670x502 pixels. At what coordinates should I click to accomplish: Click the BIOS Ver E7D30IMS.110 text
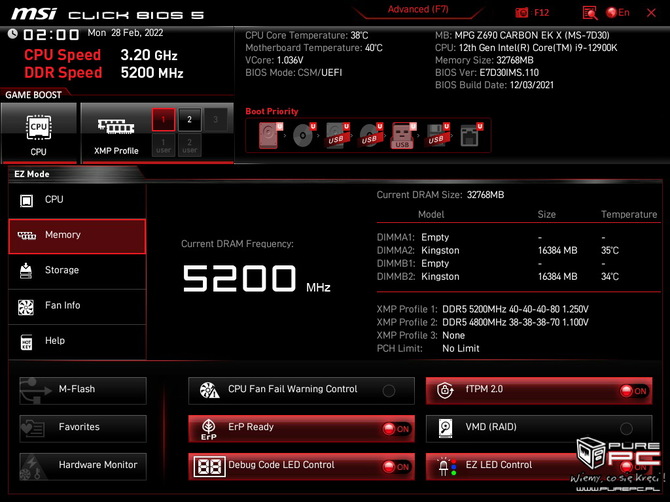[x=487, y=73]
